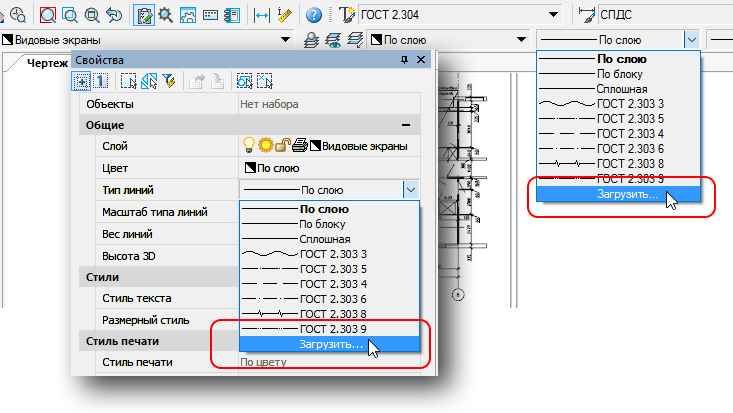Collapse the Общие section with minus
The image size is (733, 413).
406,125
